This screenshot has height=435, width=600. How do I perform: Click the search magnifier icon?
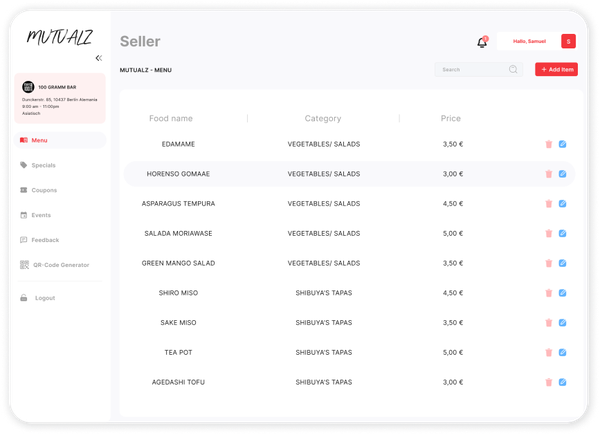(x=513, y=70)
